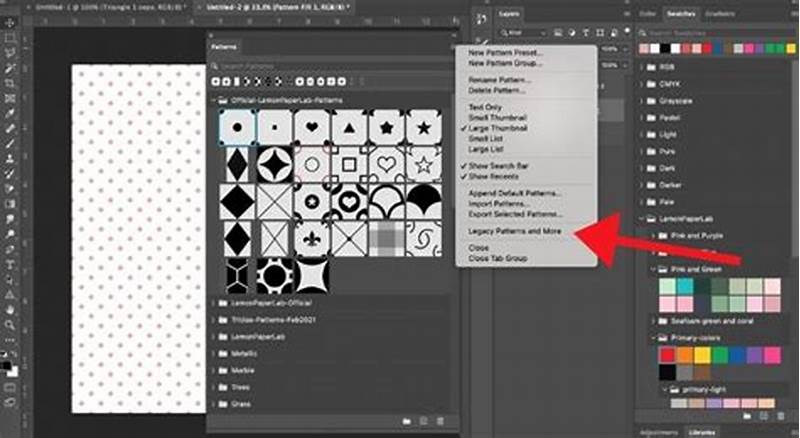
Task: Click the Search Patterns input field
Action: coord(332,66)
